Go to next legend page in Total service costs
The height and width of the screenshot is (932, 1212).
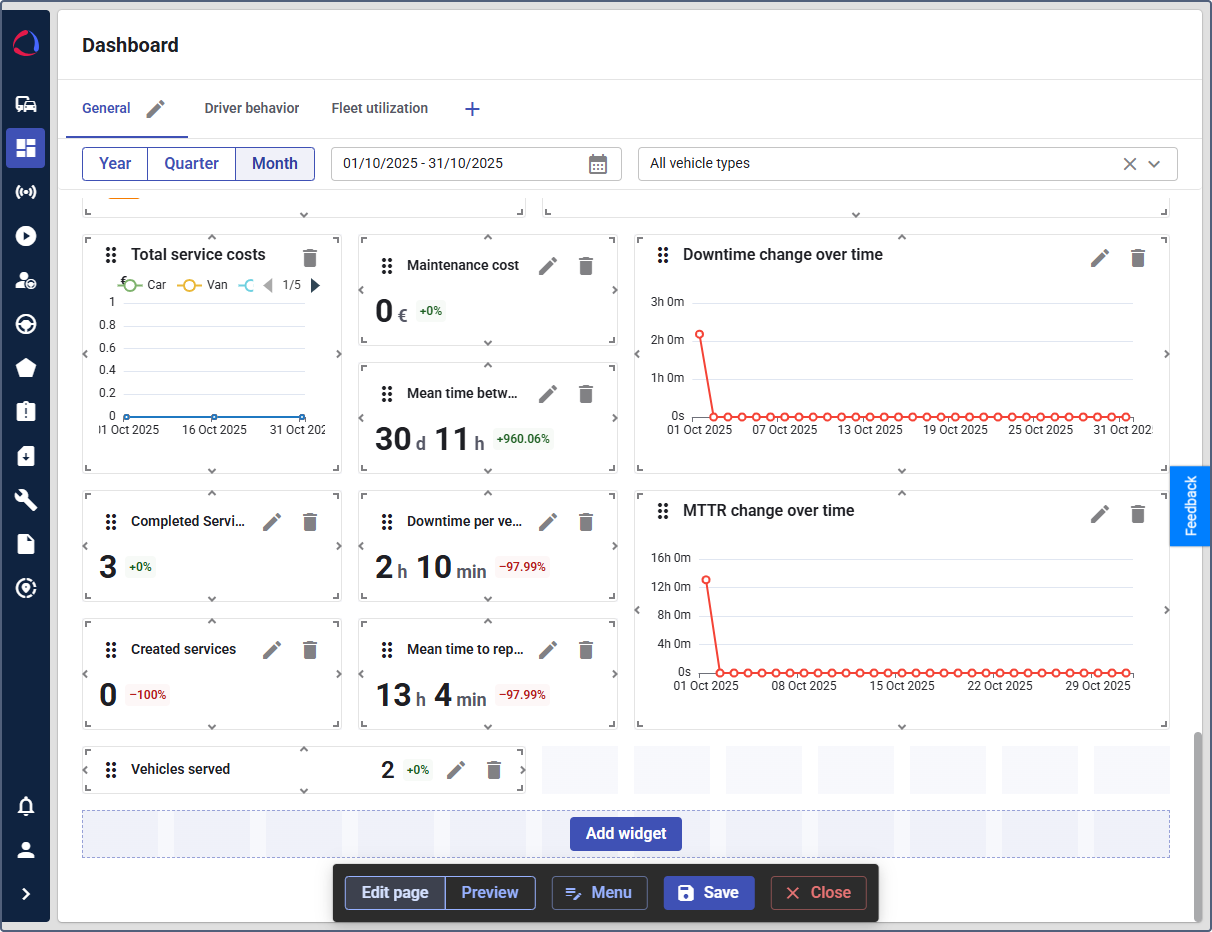point(316,286)
